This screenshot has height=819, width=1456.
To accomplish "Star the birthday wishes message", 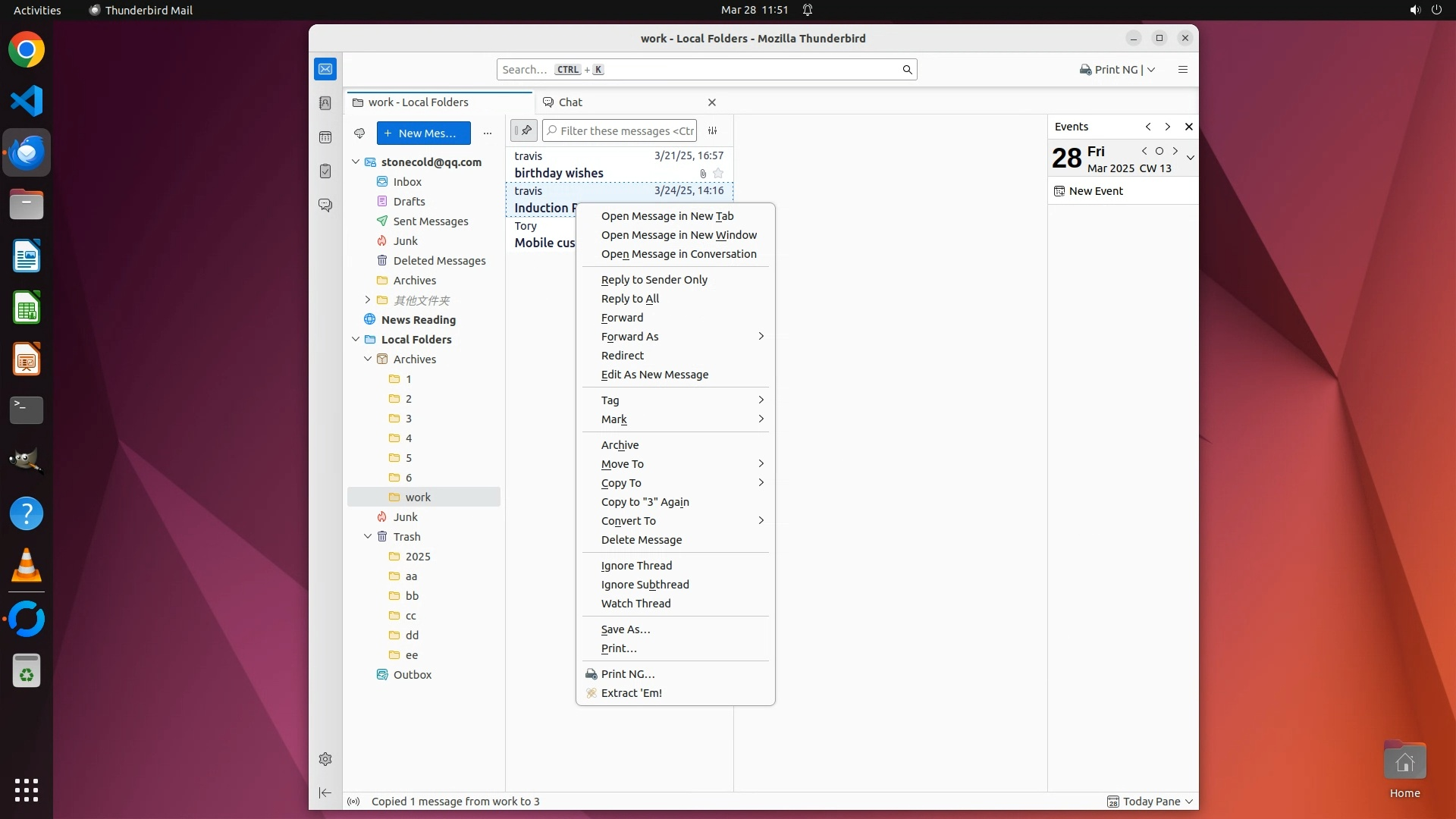I will coord(718,174).
